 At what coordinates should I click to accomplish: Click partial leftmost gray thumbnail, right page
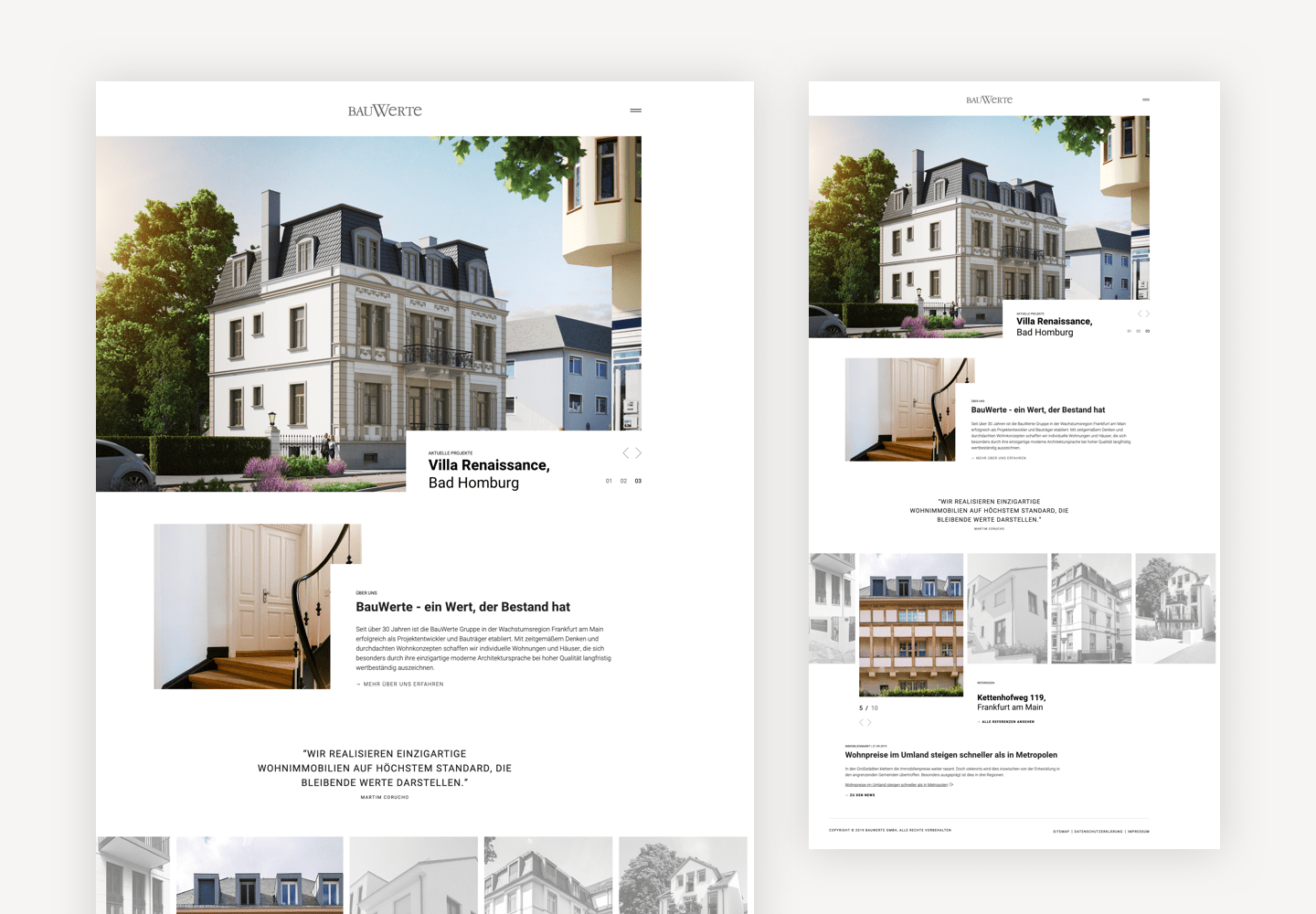[833, 608]
